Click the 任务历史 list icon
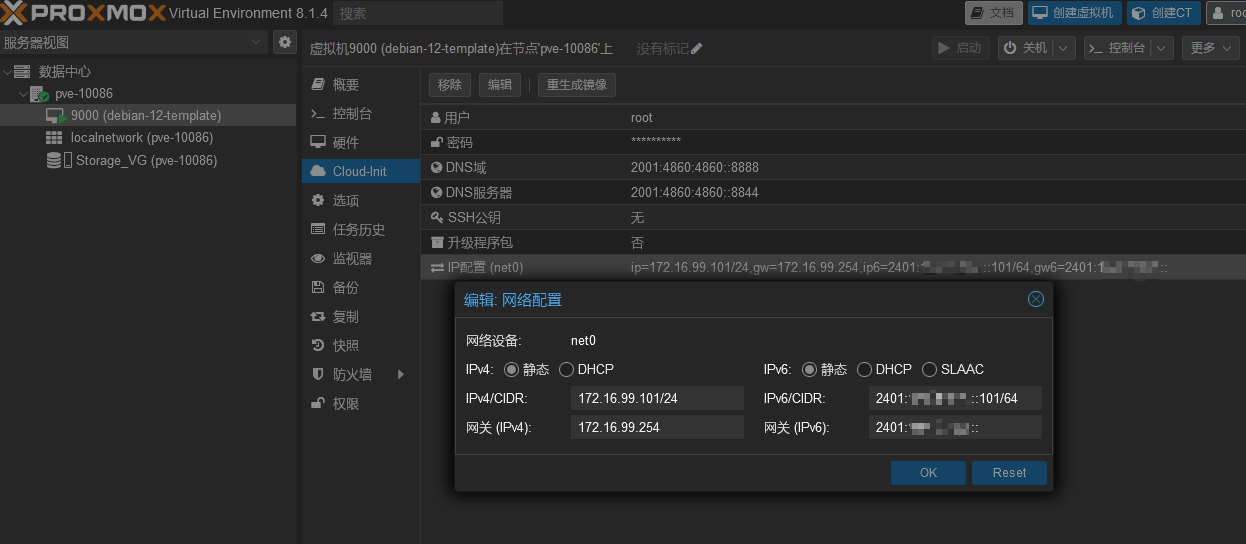Screen dimensions: 1246x544 coord(318,229)
